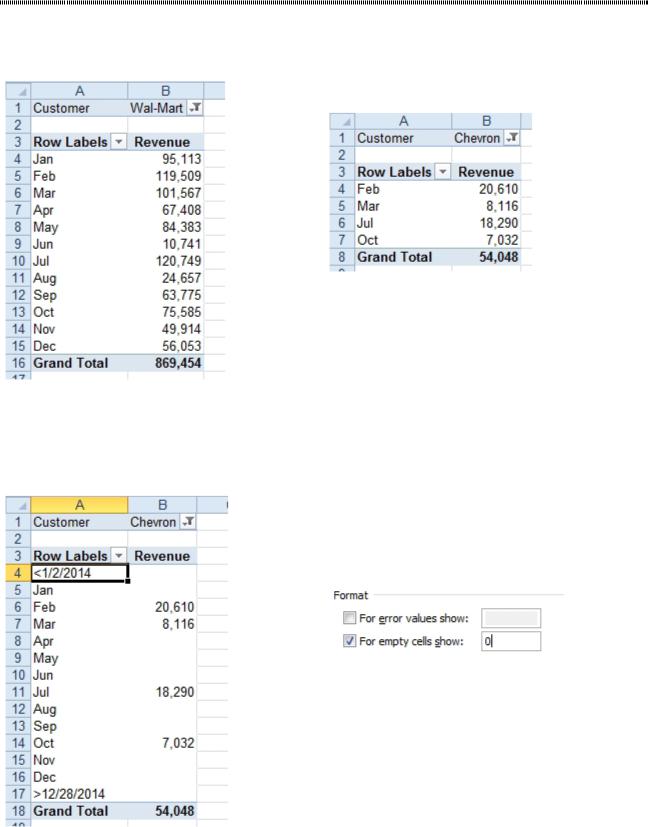Select the Wal-Mart Jan revenue 95,113
The image size is (648, 827).
tap(166, 159)
